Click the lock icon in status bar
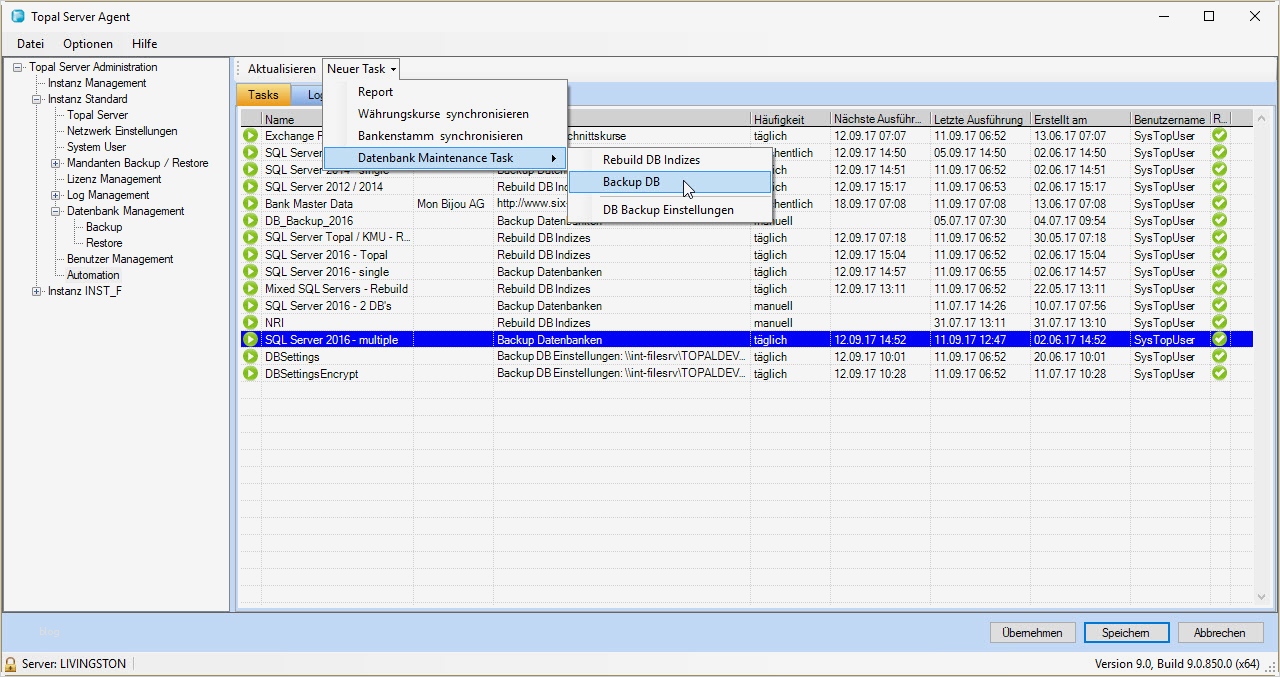This screenshot has height=677, width=1280. [11, 664]
